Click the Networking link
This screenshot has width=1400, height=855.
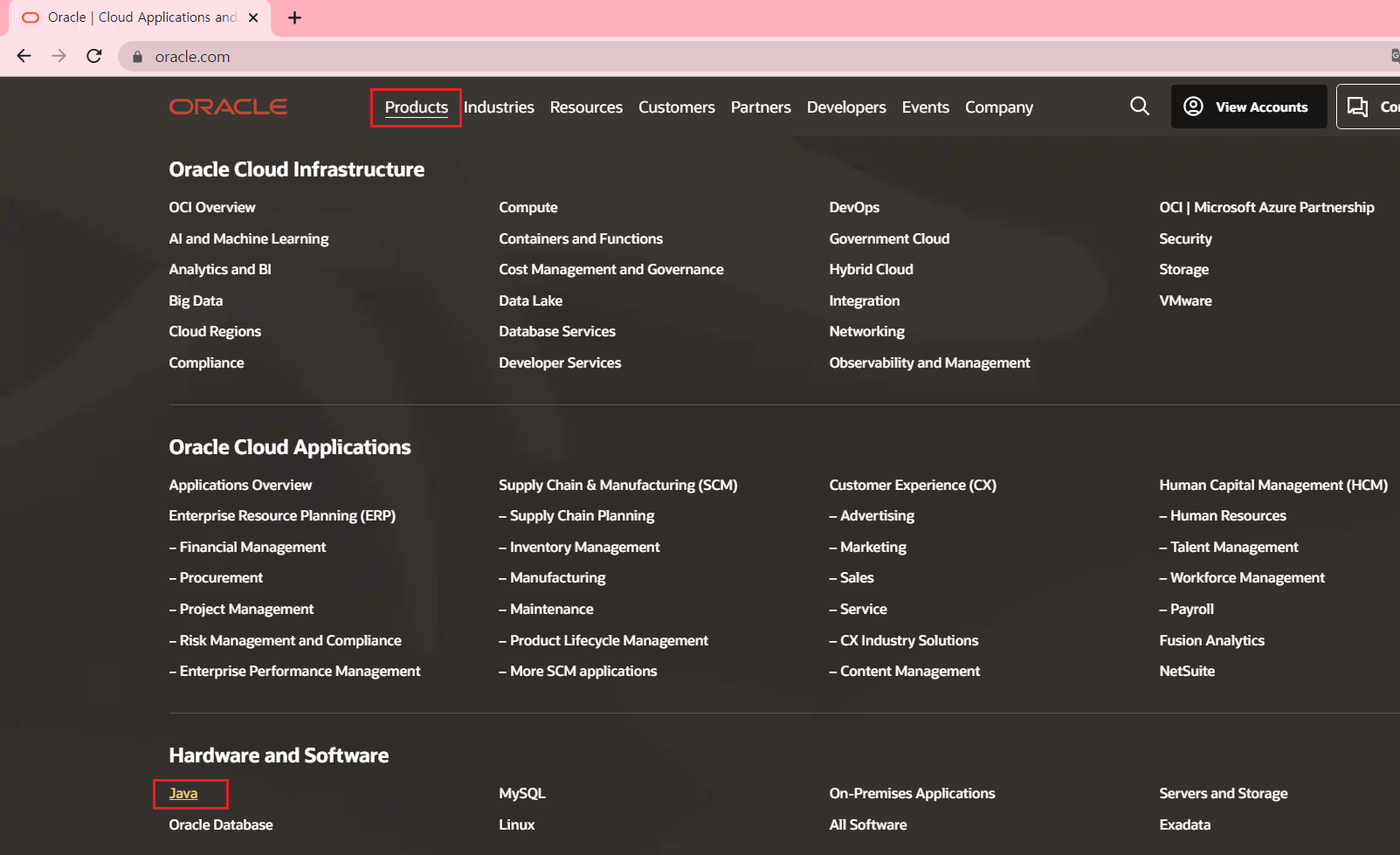tap(867, 331)
